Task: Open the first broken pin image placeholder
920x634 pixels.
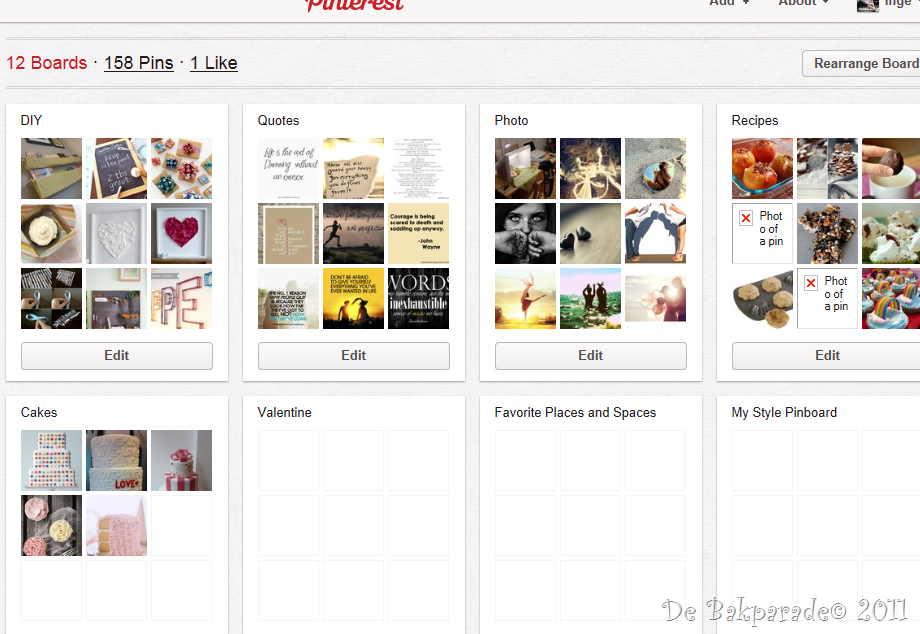Action: coord(763,233)
